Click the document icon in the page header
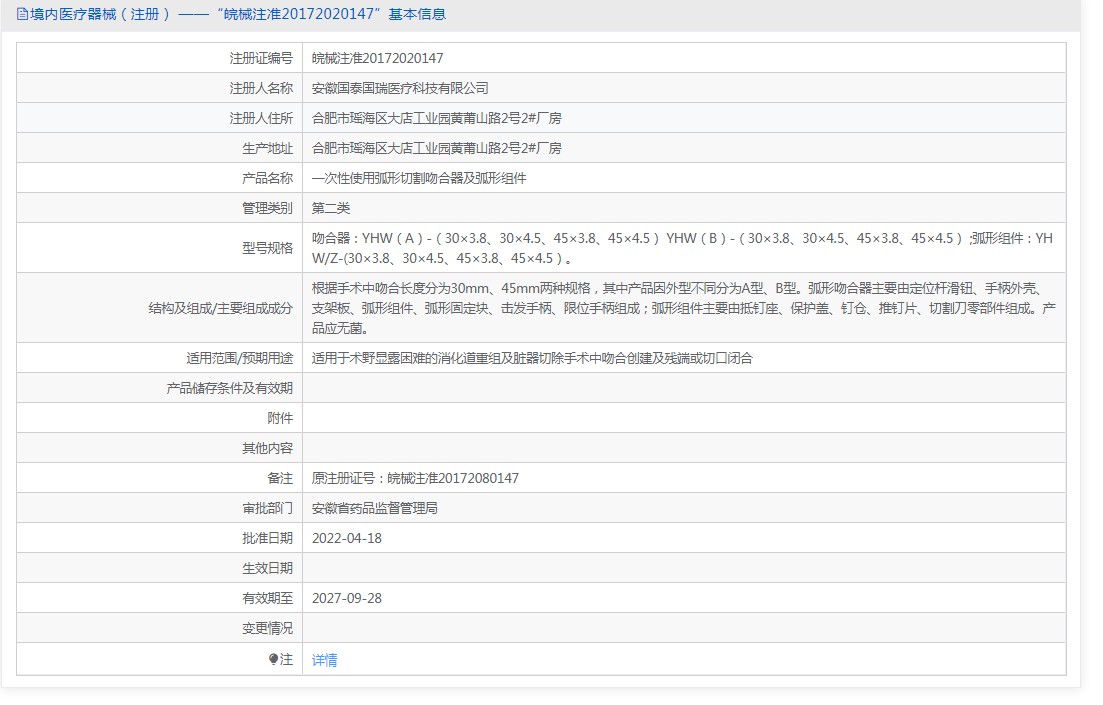 [22, 14]
